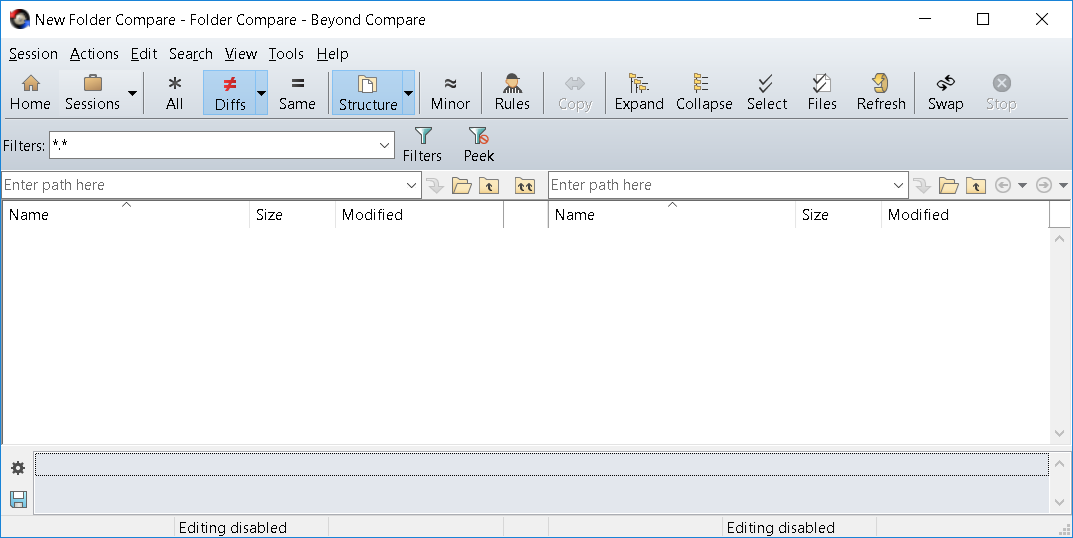Maximize the Beyond Compare window
This screenshot has height=538, width=1073.
pyautogui.click(x=983, y=19)
